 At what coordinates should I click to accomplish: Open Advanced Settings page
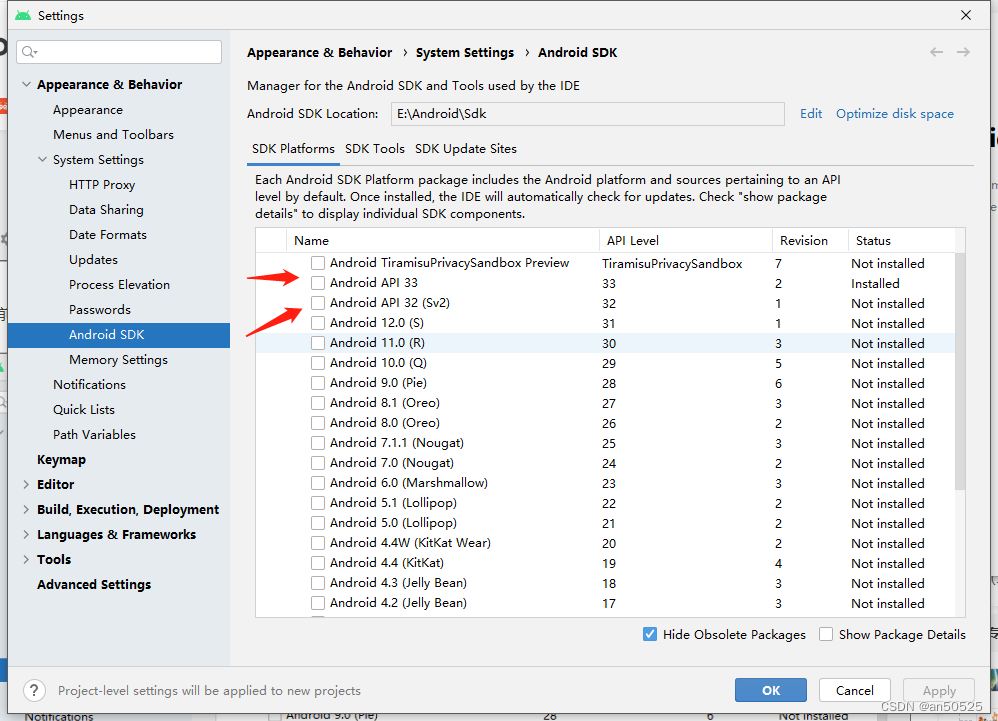point(94,584)
